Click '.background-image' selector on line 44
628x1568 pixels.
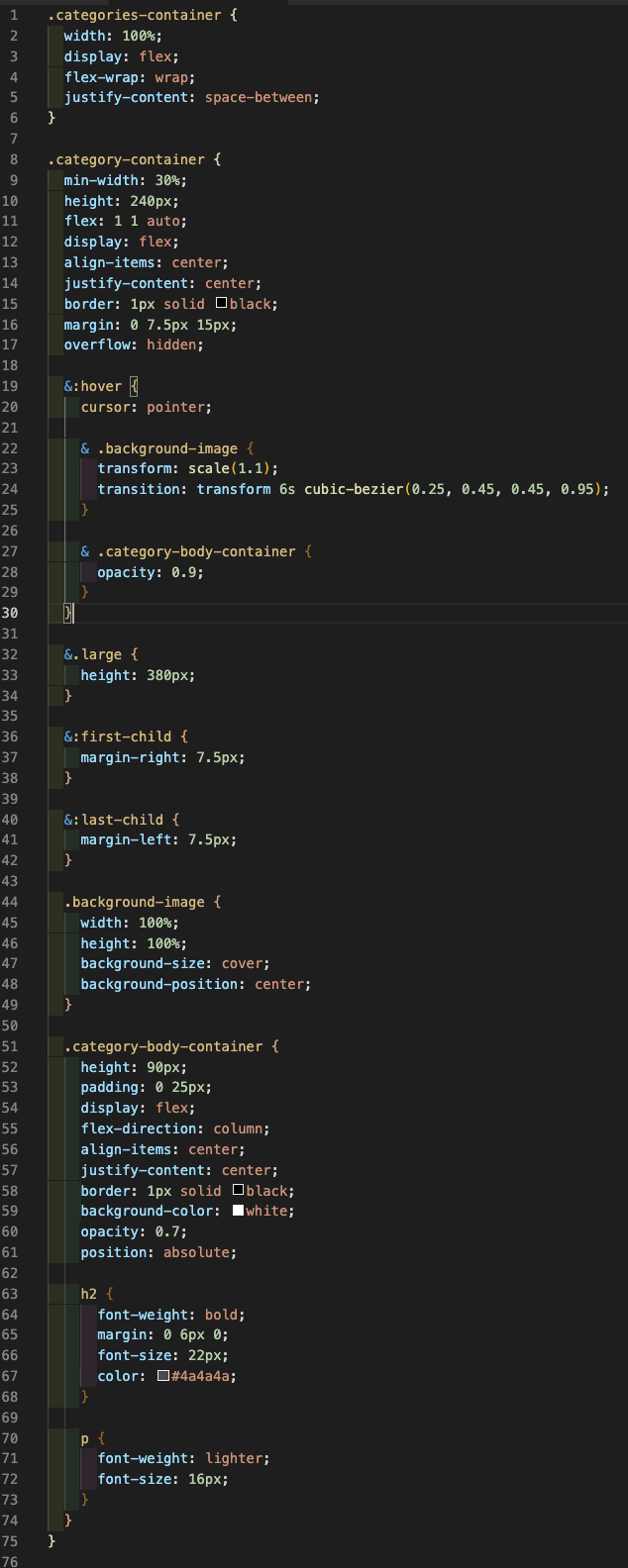click(x=135, y=902)
